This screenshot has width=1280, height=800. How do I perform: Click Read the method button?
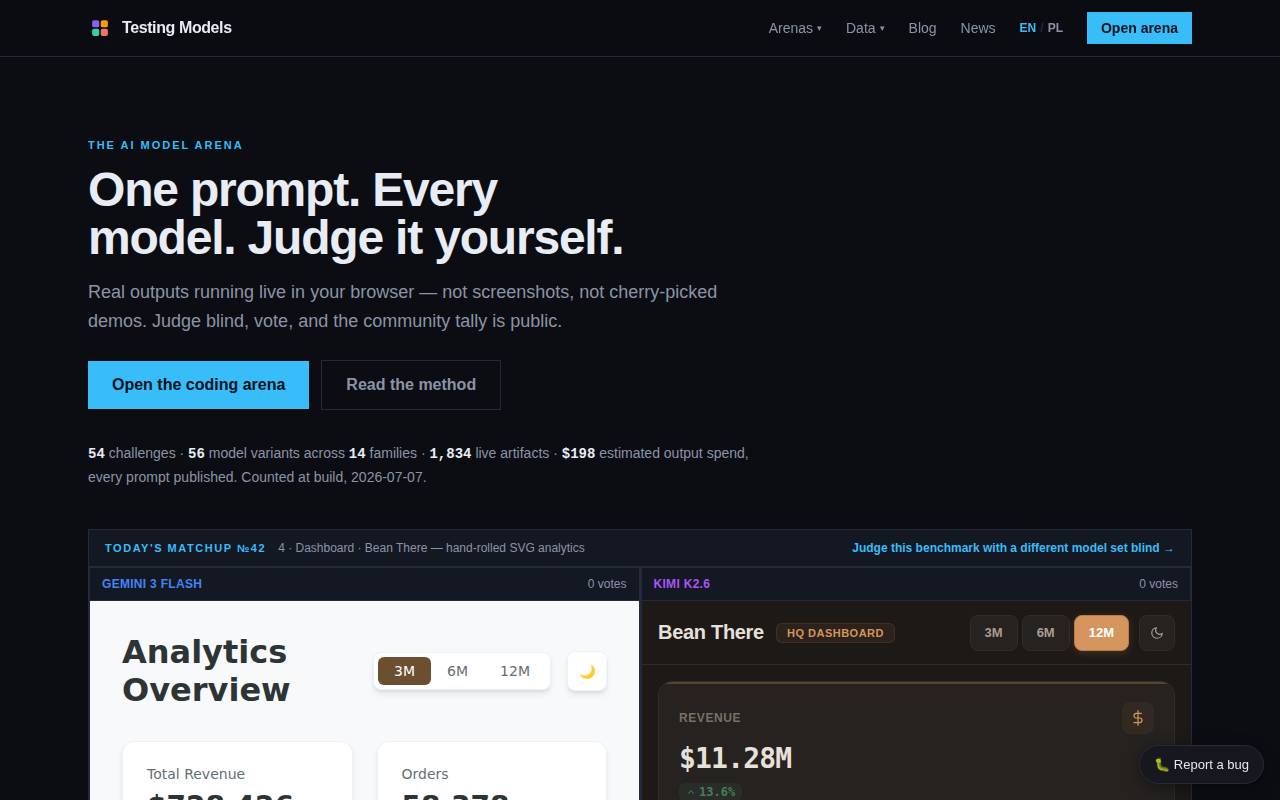[x=411, y=385]
